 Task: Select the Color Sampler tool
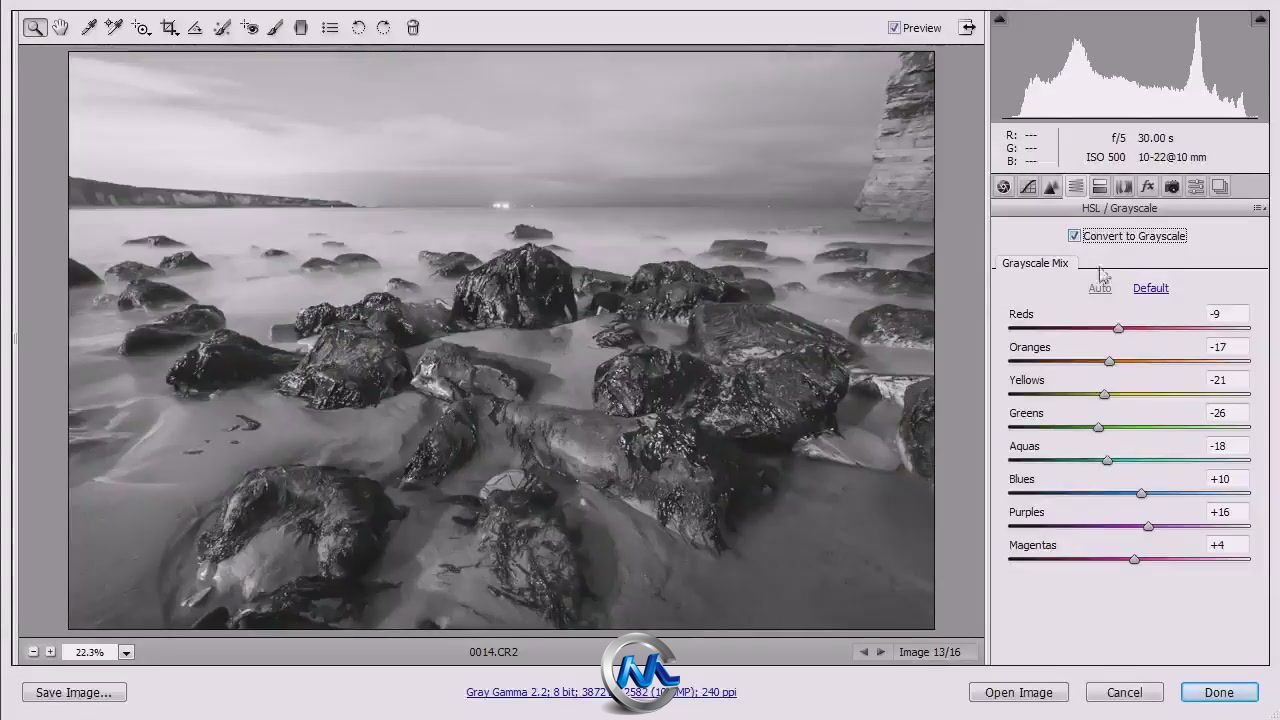114,28
